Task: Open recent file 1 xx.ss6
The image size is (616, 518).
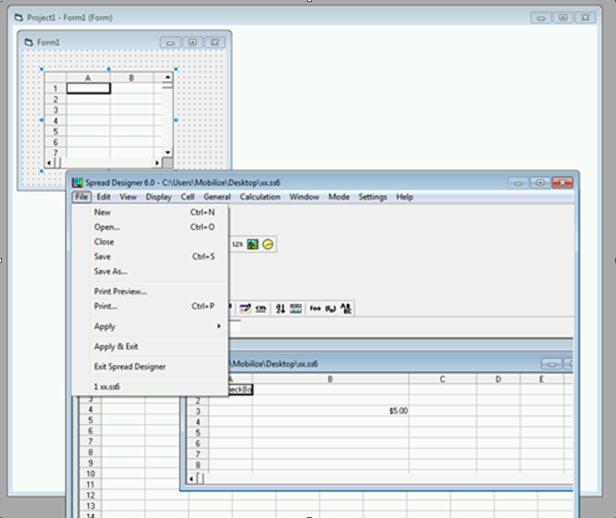Action: 150,387
